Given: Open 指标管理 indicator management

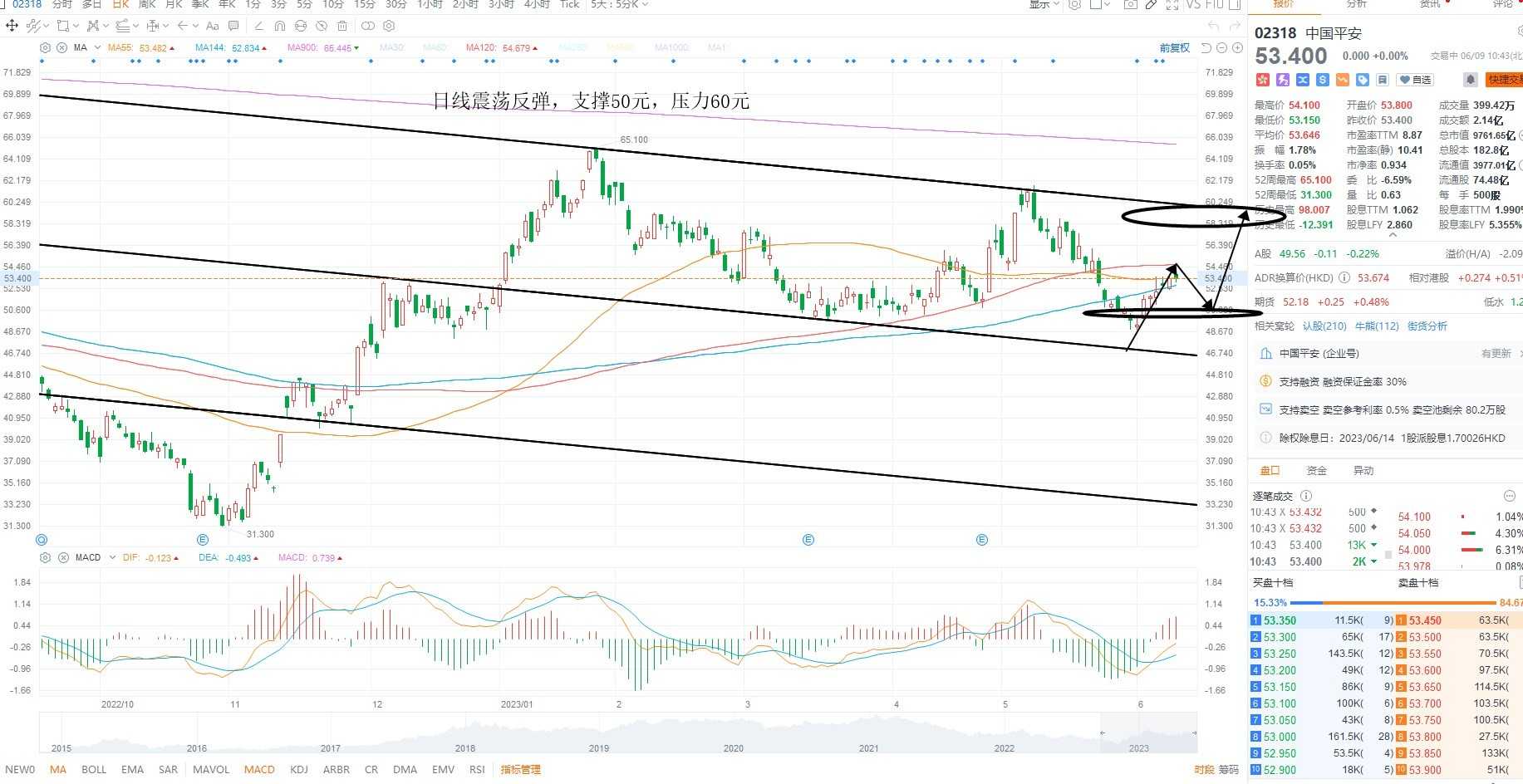Looking at the screenshot, I should click(520, 769).
